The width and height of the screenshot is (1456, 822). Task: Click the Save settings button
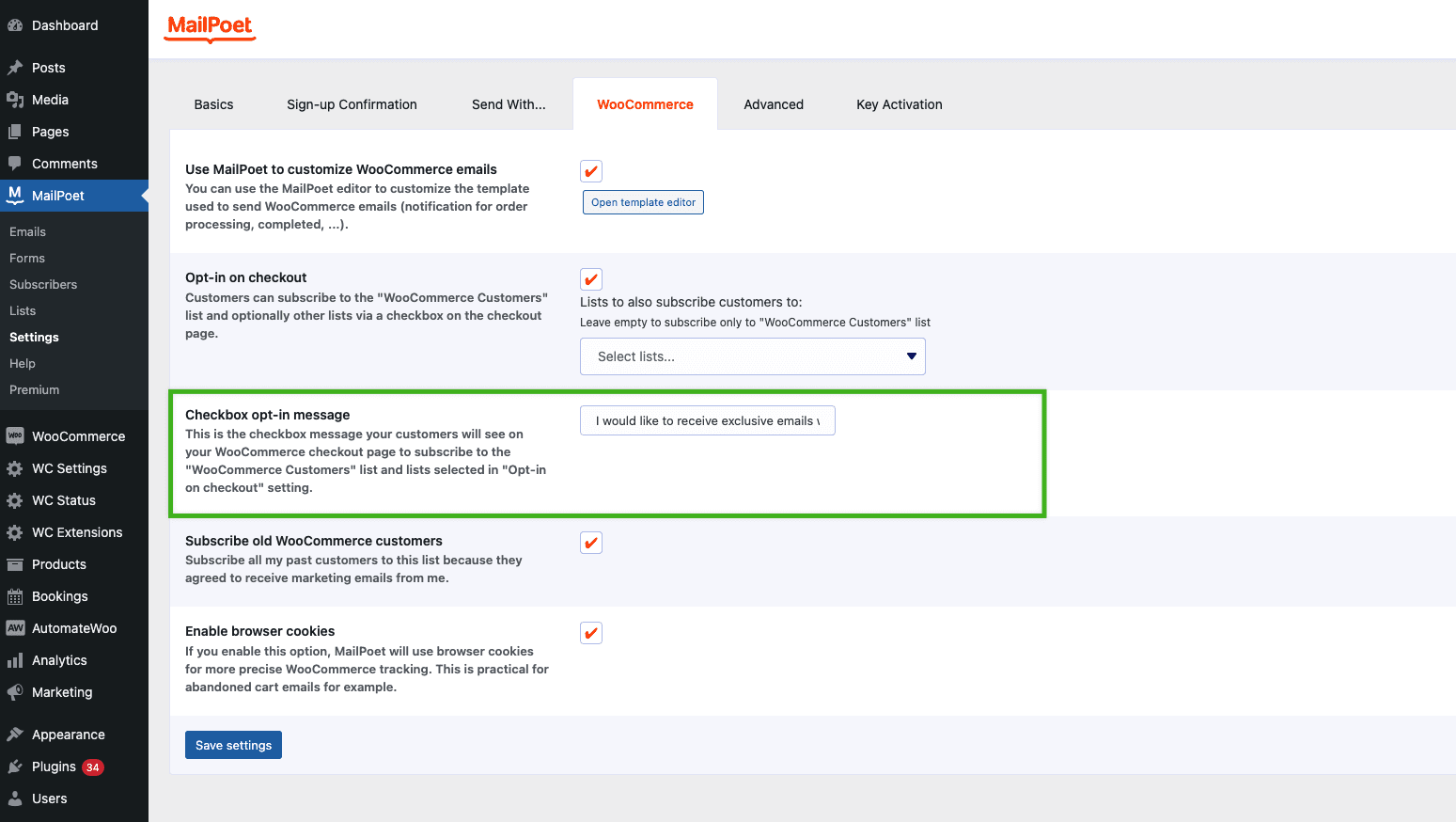(x=233, y=745)
